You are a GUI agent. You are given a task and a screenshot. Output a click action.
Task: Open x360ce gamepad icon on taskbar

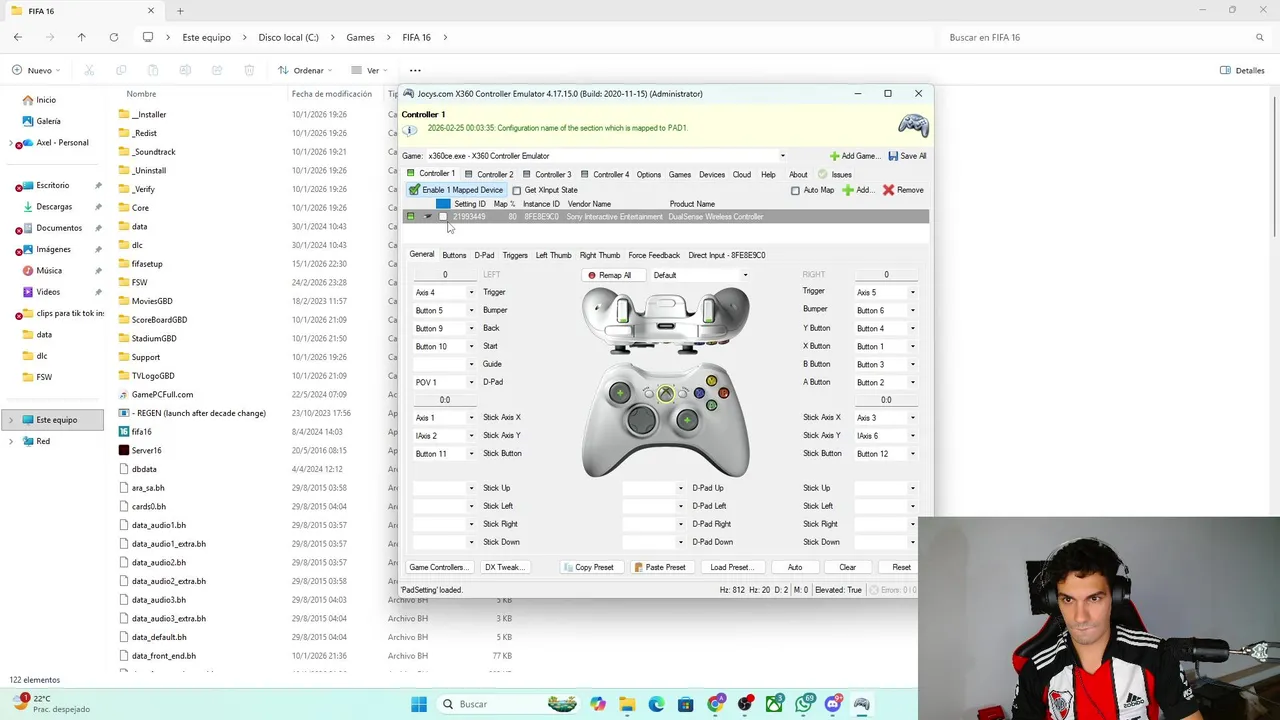(x=861, y=704)
